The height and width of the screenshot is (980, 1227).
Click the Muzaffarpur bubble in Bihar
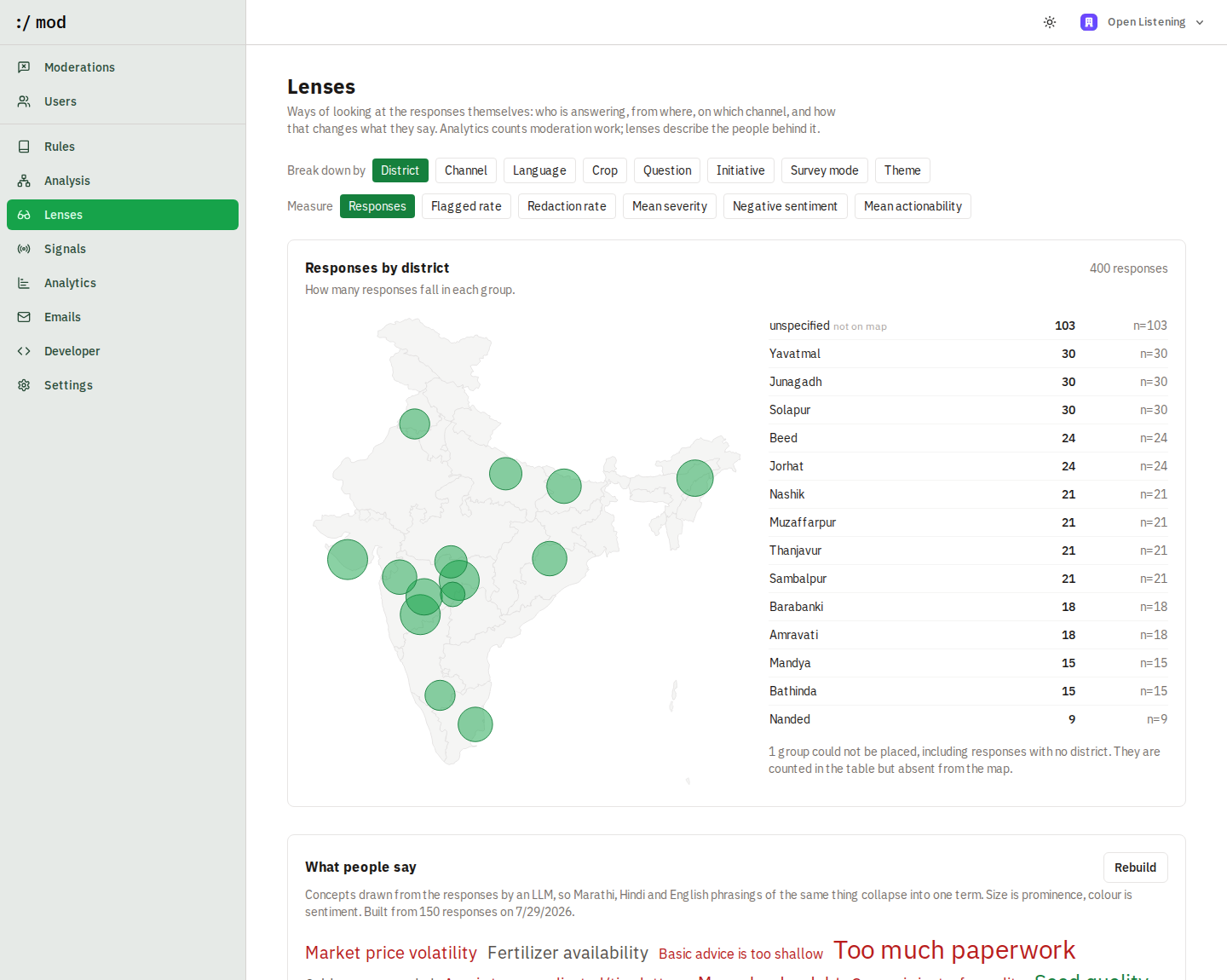coord(564,486)
